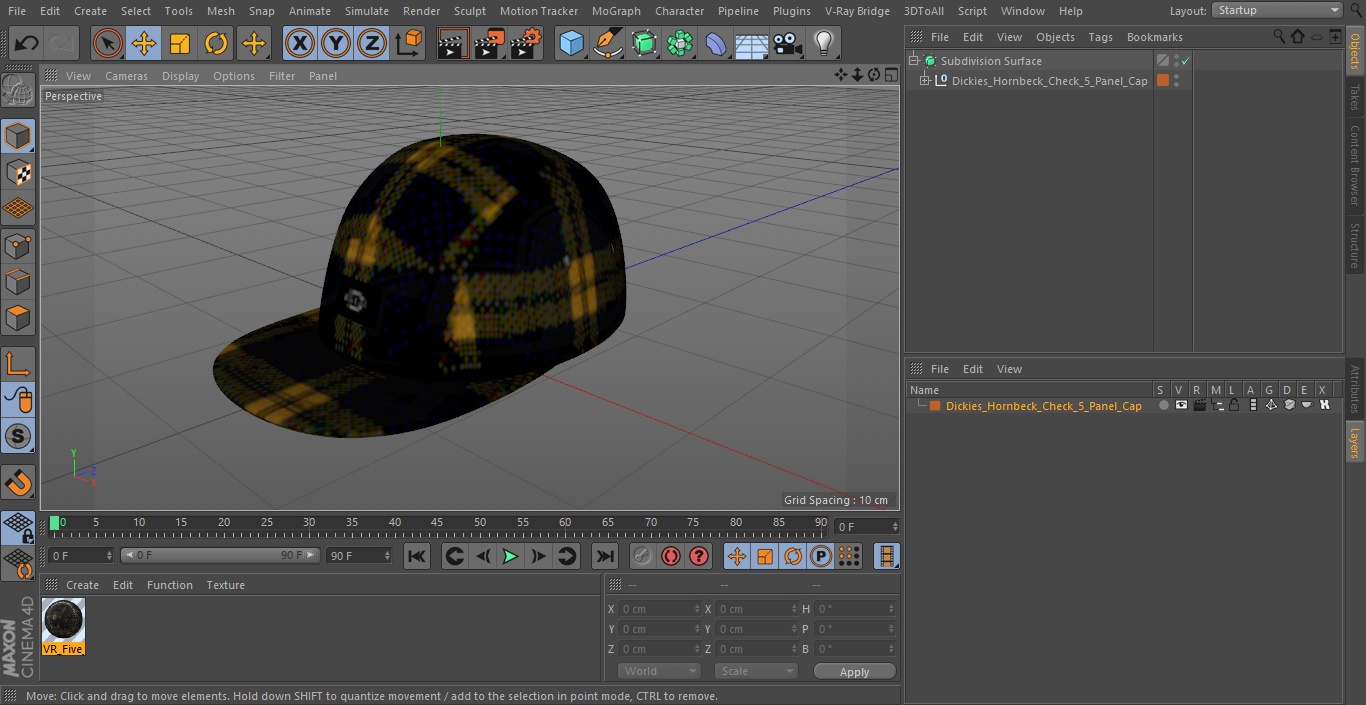Click Dickies layer orange color swatch
The height and width of the screenshot is (705, 1366).
point(935,406)
